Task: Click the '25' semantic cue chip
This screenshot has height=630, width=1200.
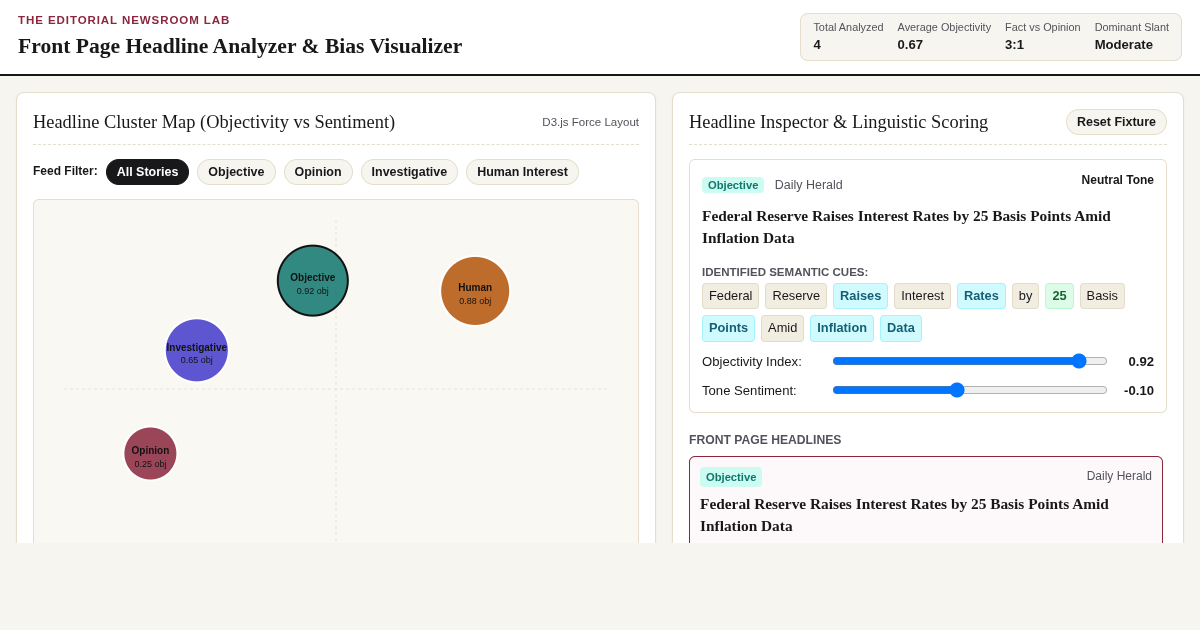Action: (1059, 296)
